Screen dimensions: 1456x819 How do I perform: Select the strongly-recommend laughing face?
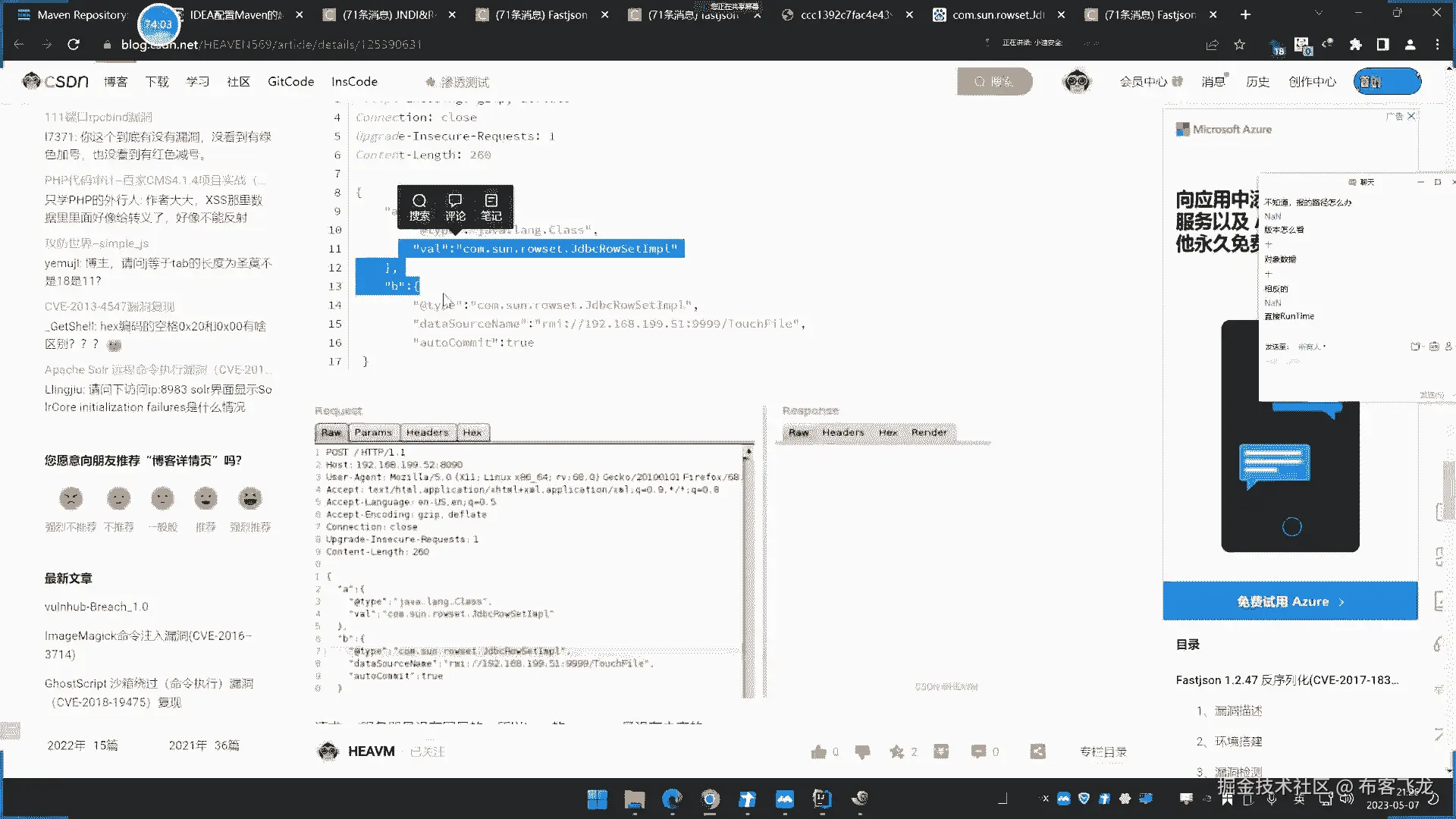click(x=249, y=498)
